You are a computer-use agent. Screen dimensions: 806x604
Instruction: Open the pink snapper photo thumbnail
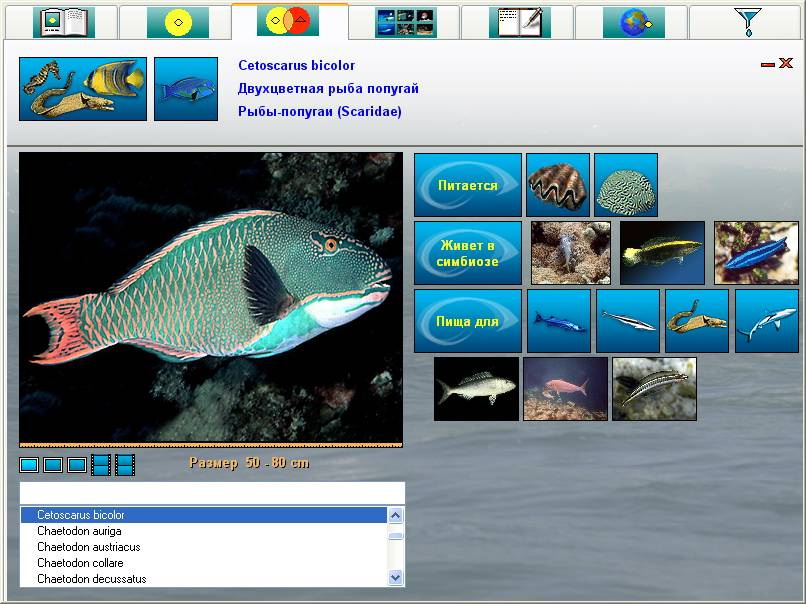(x=565, y=389)
